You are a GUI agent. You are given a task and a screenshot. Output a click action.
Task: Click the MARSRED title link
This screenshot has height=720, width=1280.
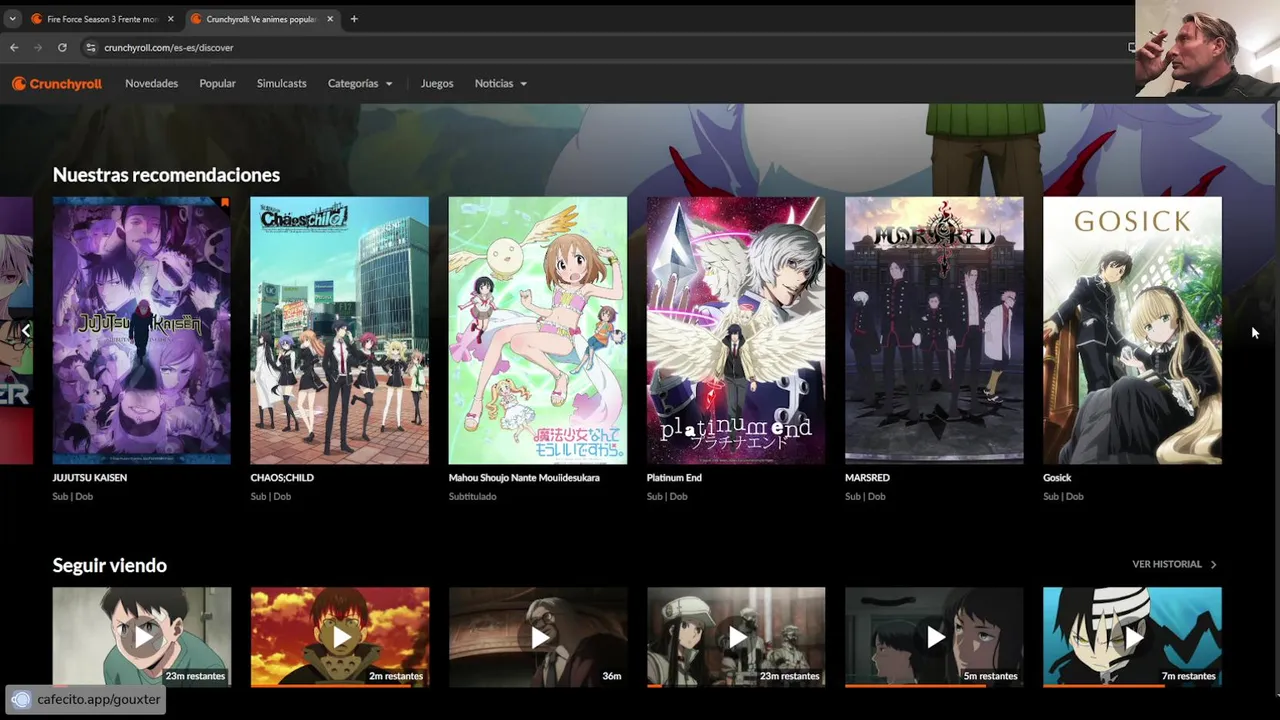tap(867, 478)
